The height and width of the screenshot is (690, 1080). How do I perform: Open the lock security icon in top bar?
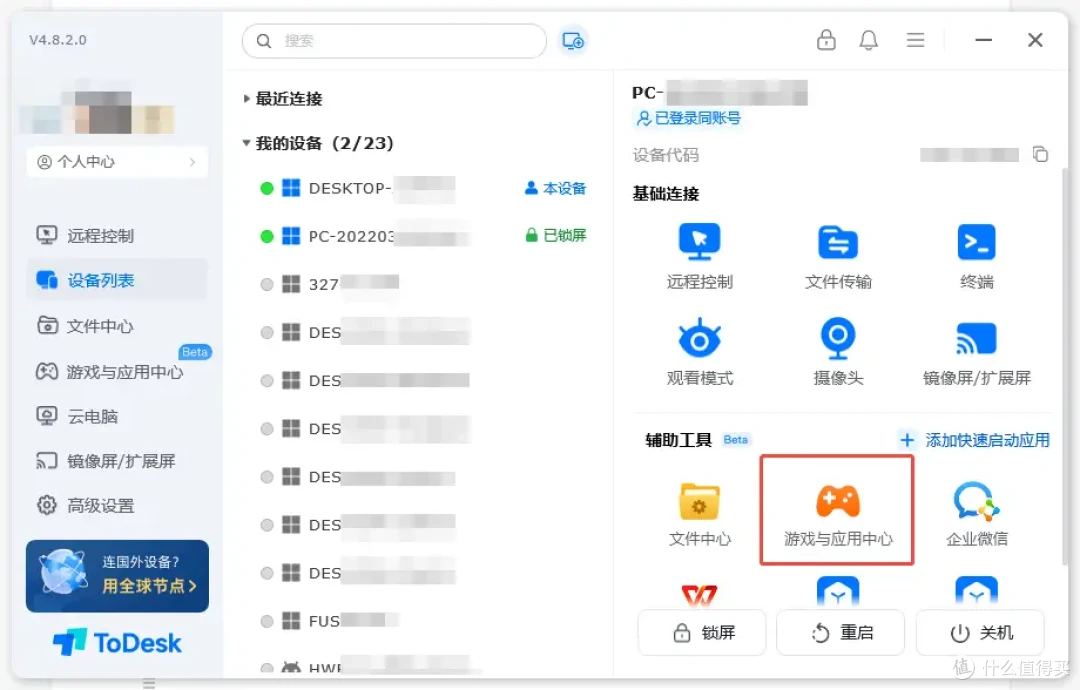pos(826,40)
